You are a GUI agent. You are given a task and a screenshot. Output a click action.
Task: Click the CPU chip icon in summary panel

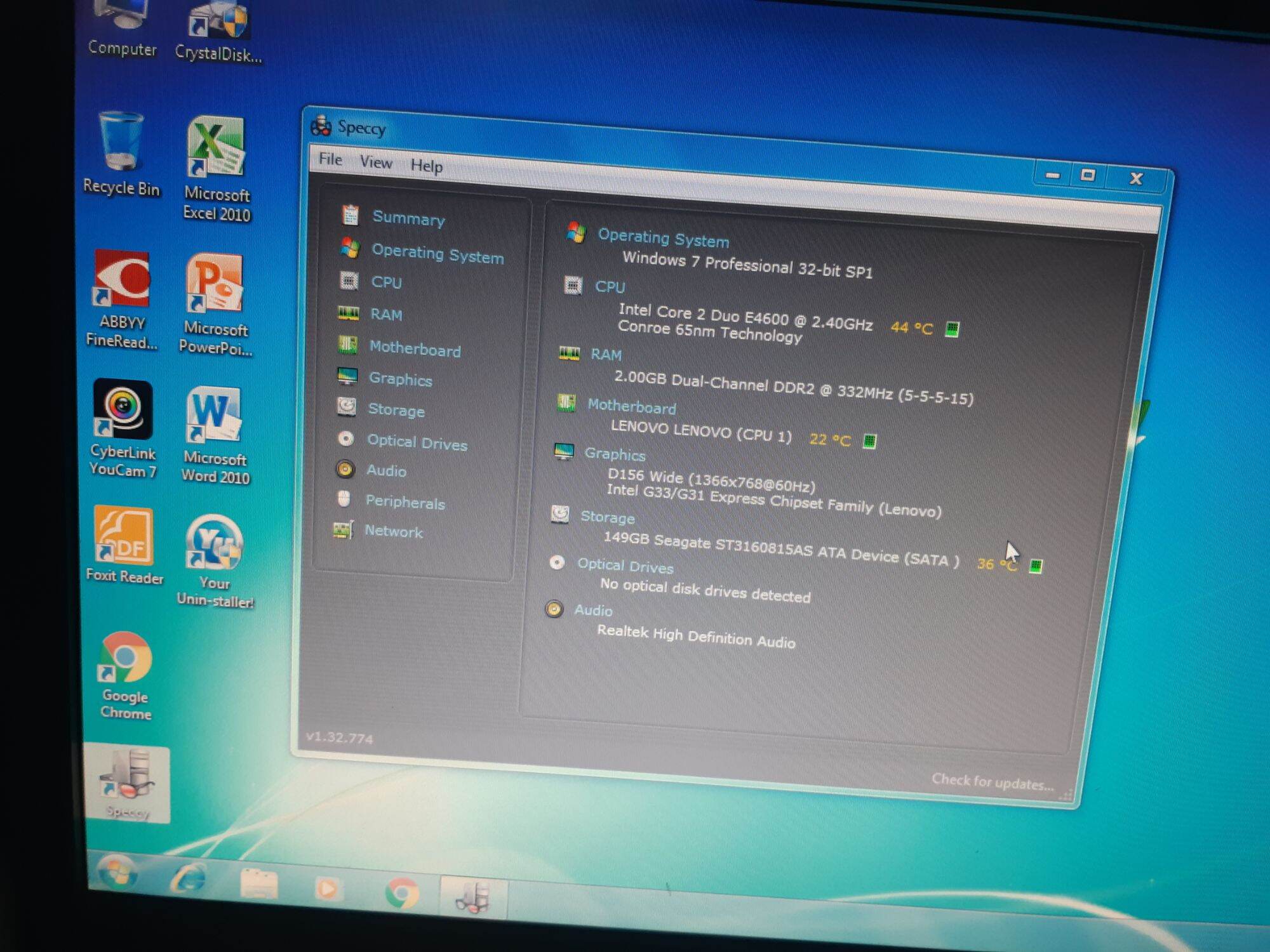[573, 286]
